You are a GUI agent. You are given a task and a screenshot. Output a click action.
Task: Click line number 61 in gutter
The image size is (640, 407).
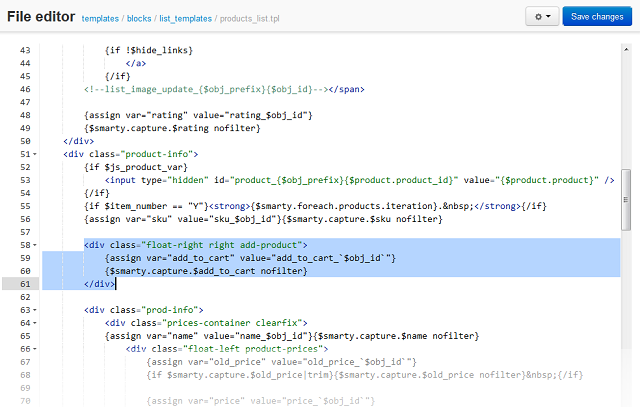(25, 284)
